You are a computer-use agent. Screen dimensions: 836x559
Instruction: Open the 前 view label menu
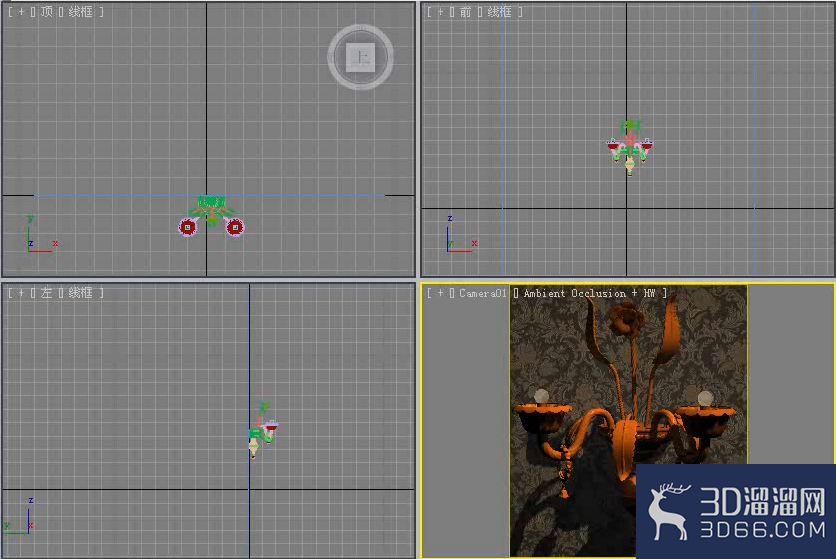coord(465,12)
